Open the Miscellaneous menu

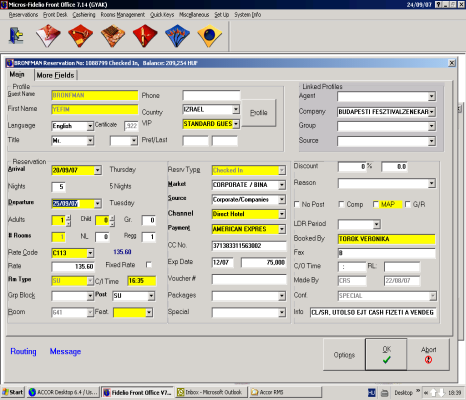[194, 15]
